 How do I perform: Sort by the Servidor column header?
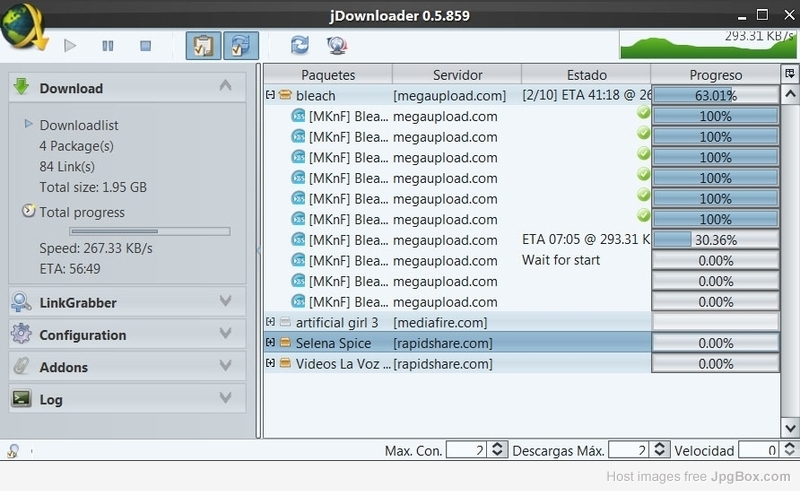point(457,75)
